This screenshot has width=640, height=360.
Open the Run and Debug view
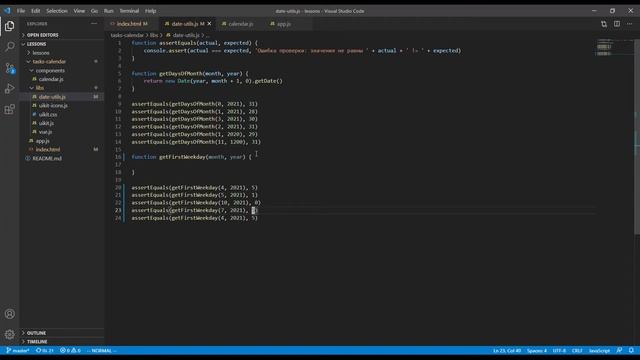9,89
